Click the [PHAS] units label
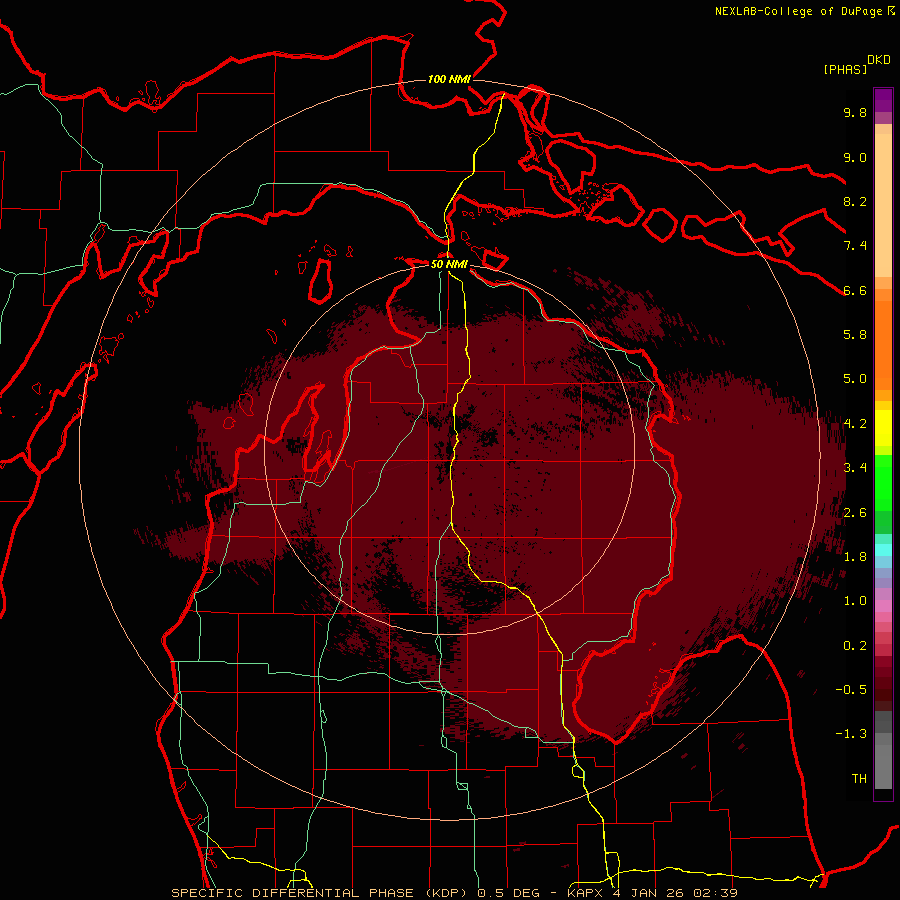This screenshot has width=900, height=900. coord(845,70)
